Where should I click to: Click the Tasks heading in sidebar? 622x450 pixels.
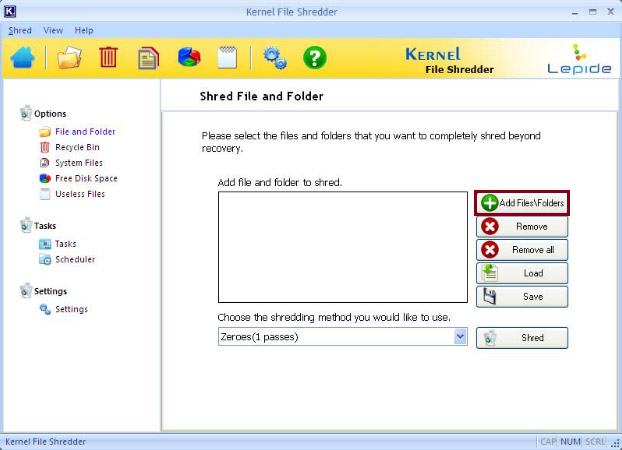(45, 226)
